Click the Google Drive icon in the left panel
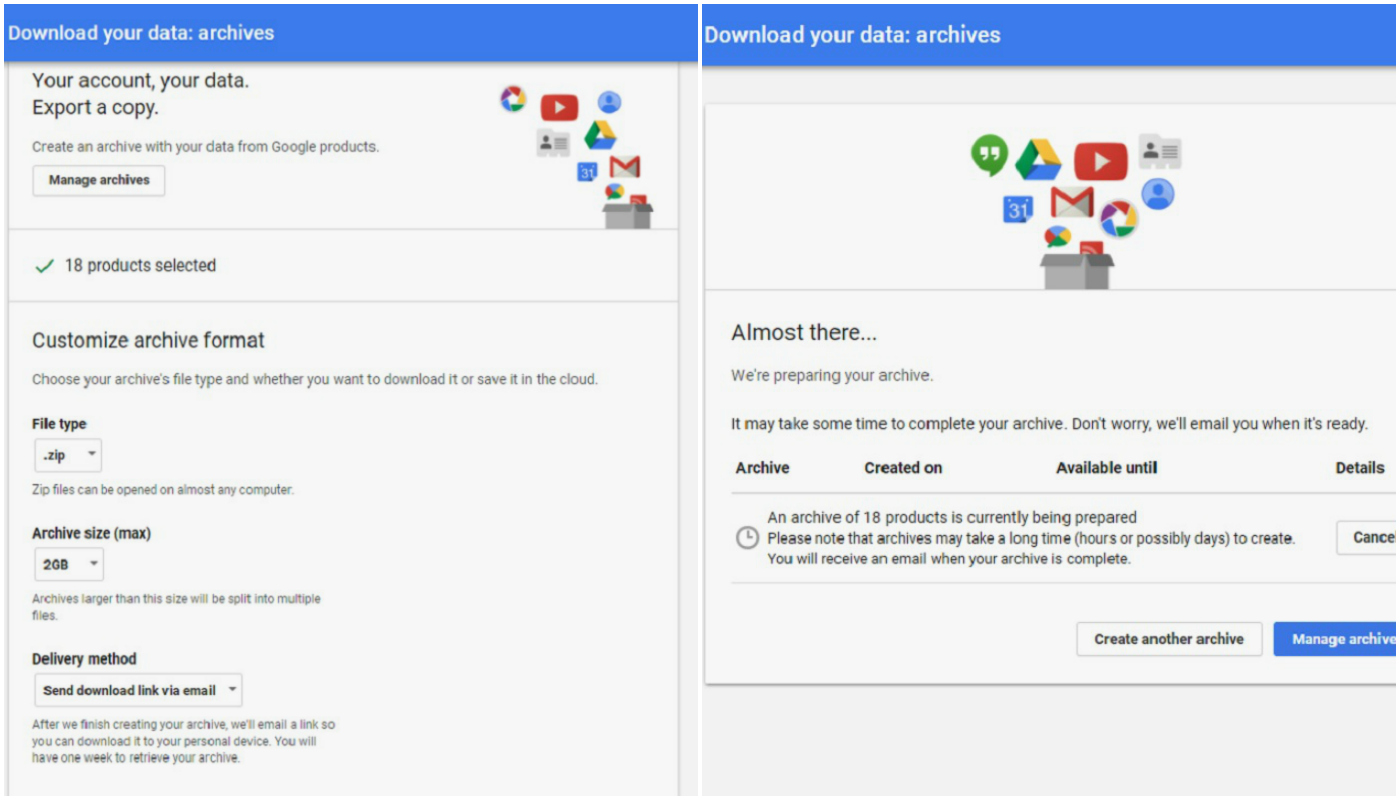 pyautogui.click(x=601, y=135)
